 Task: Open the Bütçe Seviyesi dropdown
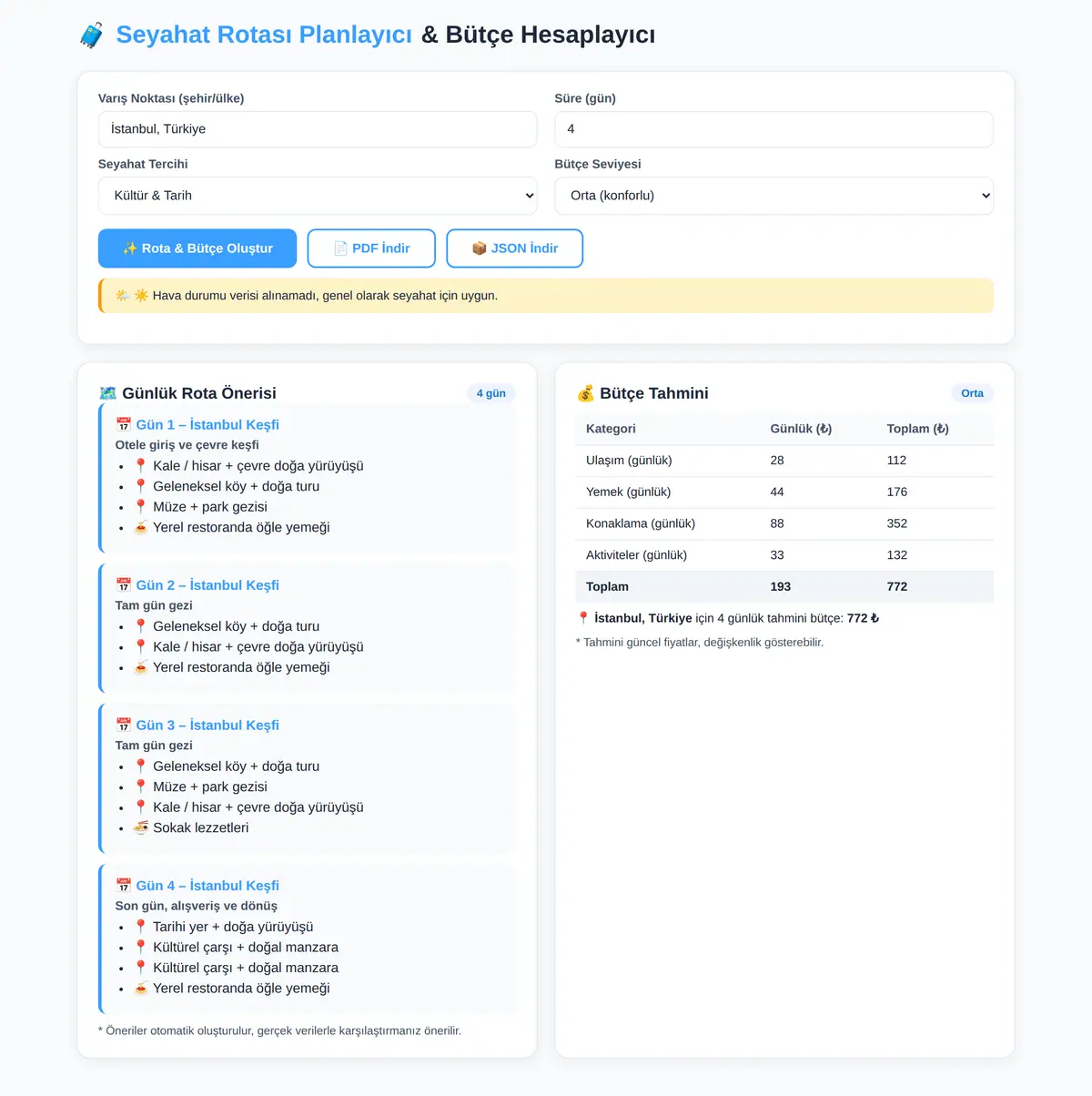pos(774,196)
